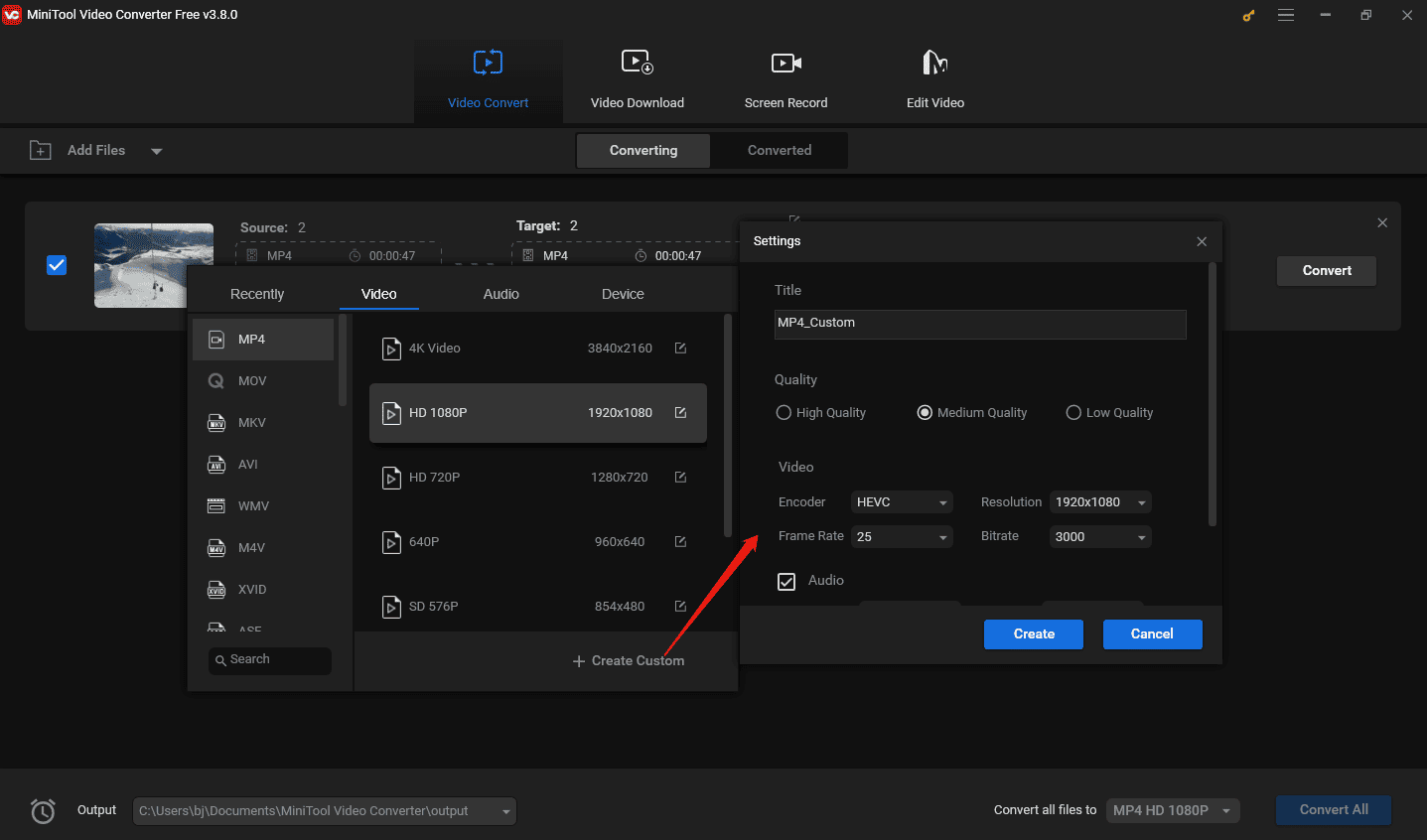Select the M4V format
This screenshot has width=1427, height=840.
[263, 548]
